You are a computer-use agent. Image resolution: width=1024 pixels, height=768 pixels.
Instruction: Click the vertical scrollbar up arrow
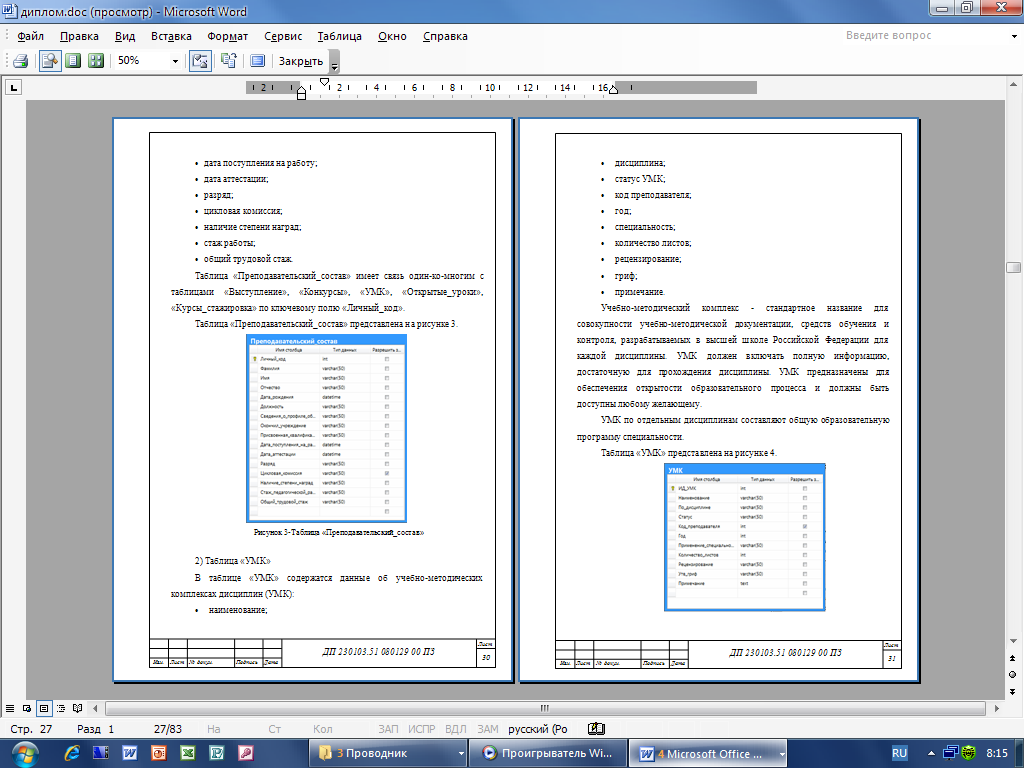point(1013,84)
